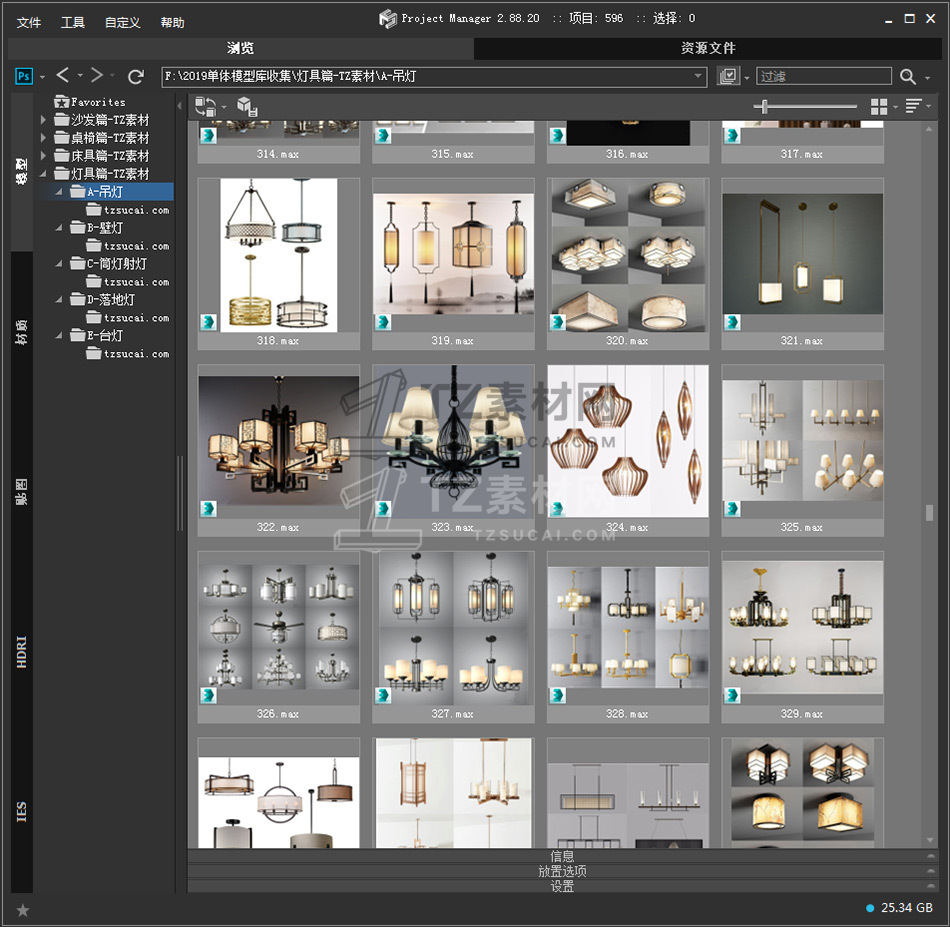950x927 pixels.
Task: Click the favorites star icon at bottom left
Action: coord(23,909)
